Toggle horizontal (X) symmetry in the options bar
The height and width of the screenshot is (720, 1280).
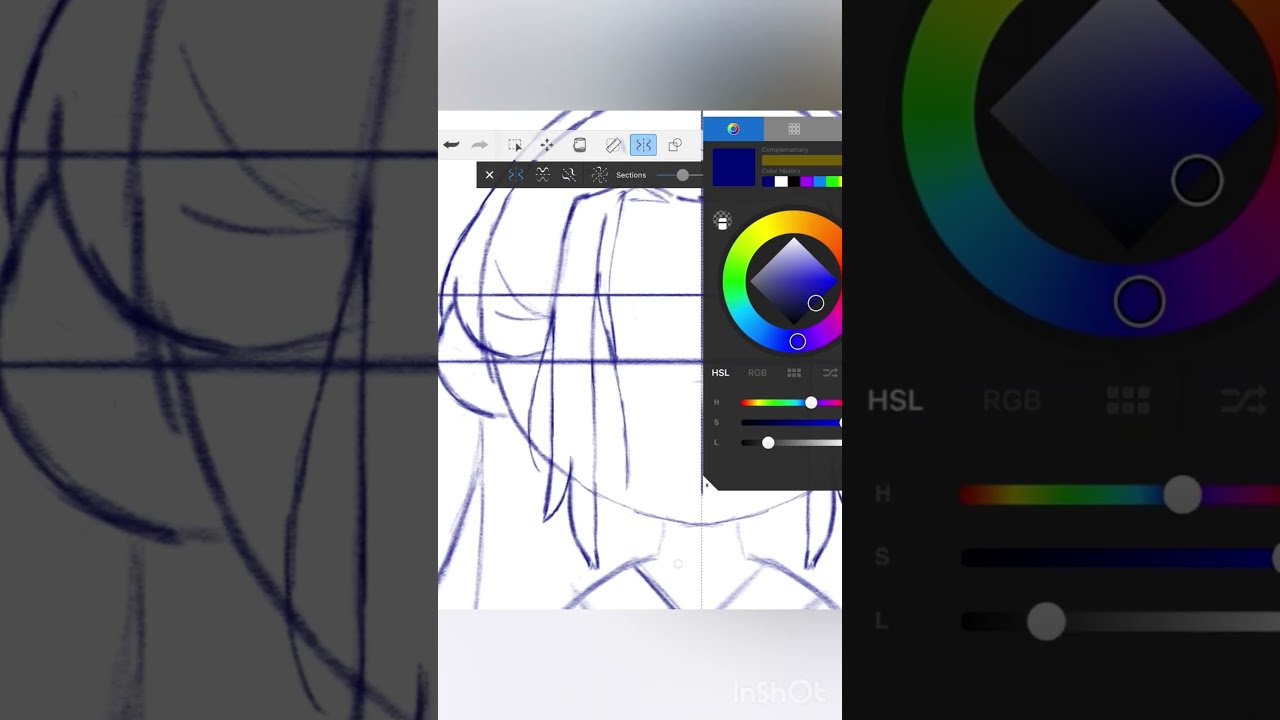[542, 175]
